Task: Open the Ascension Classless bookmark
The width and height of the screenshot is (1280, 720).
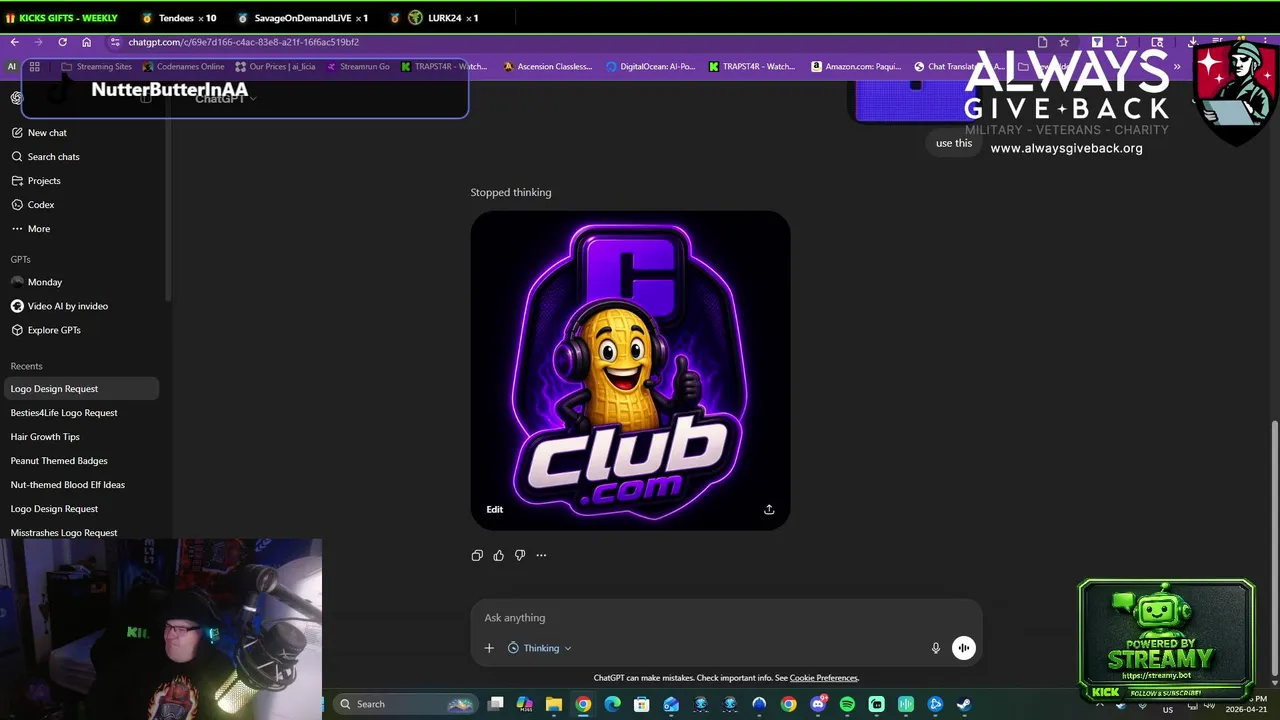Action: point(548,67)
